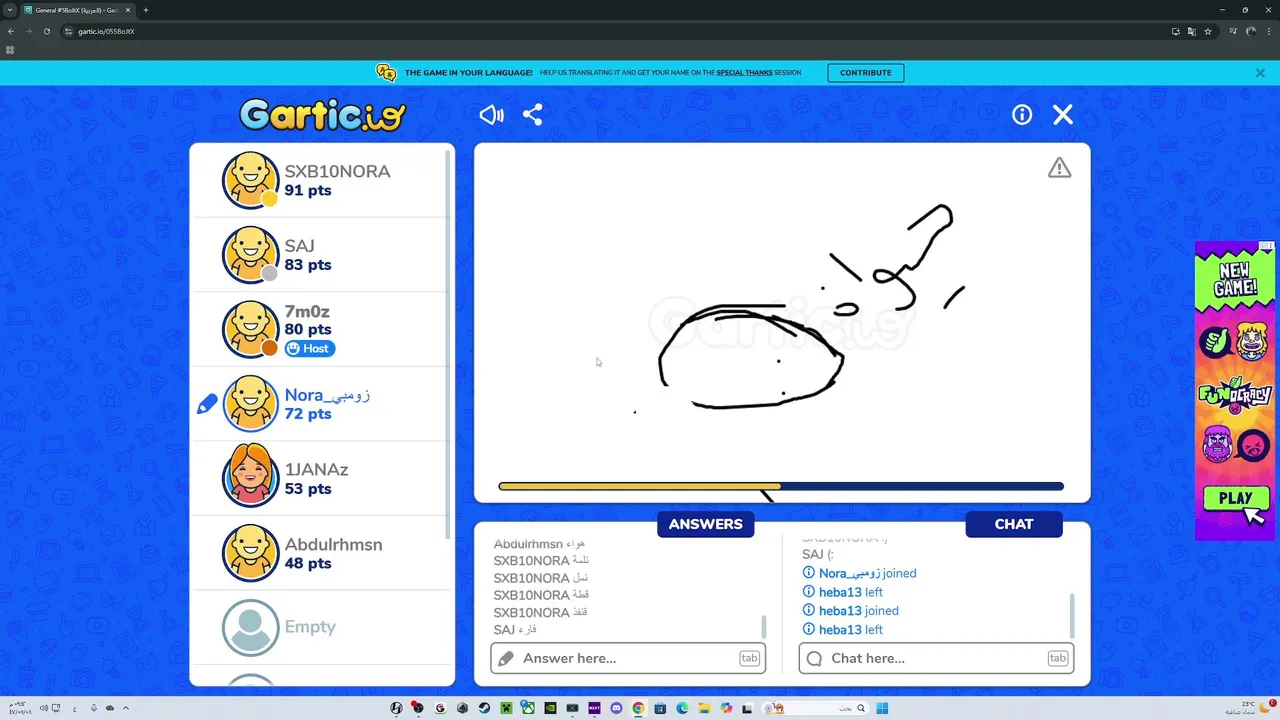Close the translation banner
1280x720 pixels.
1260,73
